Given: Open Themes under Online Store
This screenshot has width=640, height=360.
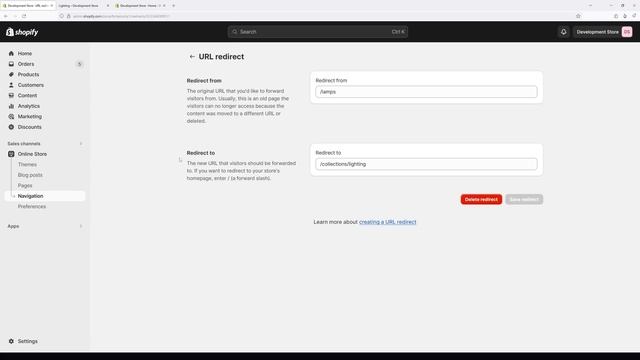Looking at the screenshot, I should [27, 164].
